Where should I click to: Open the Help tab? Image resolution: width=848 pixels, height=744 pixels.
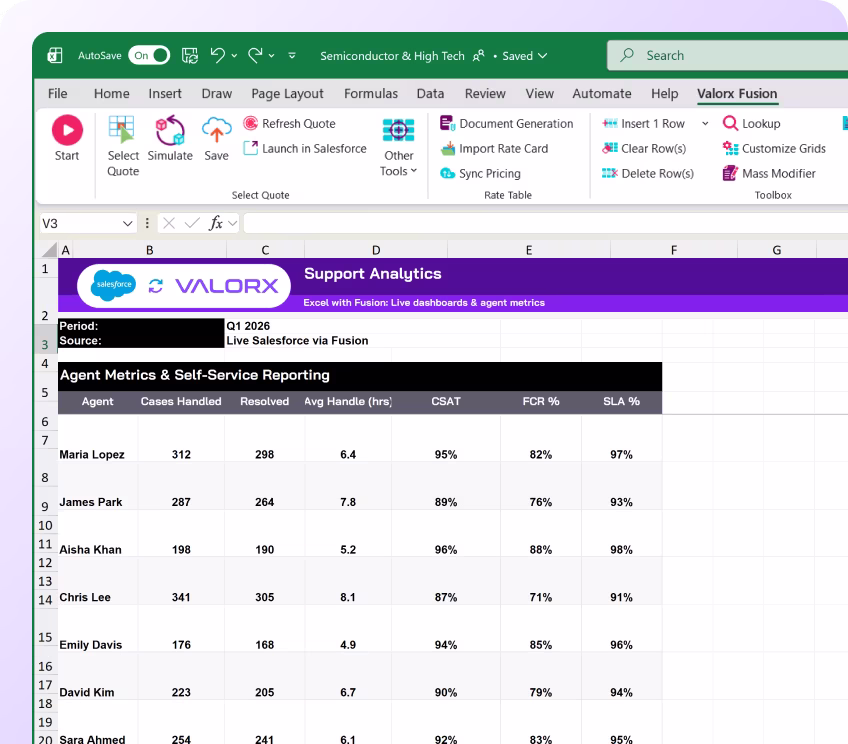click(665, 94)
